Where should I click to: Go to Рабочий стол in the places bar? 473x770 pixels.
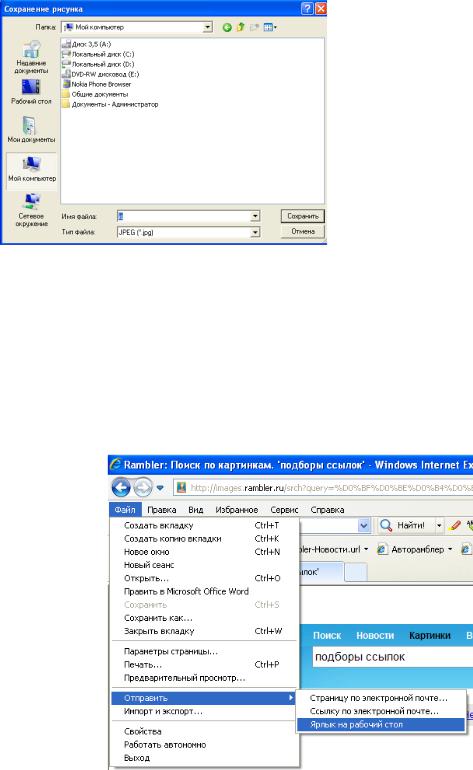click(31, 92)
